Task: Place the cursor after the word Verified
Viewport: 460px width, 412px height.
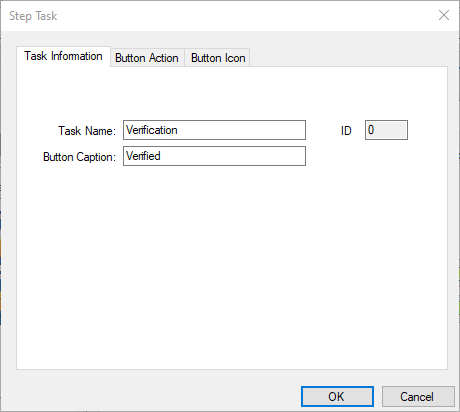Action: coord(161,156)
